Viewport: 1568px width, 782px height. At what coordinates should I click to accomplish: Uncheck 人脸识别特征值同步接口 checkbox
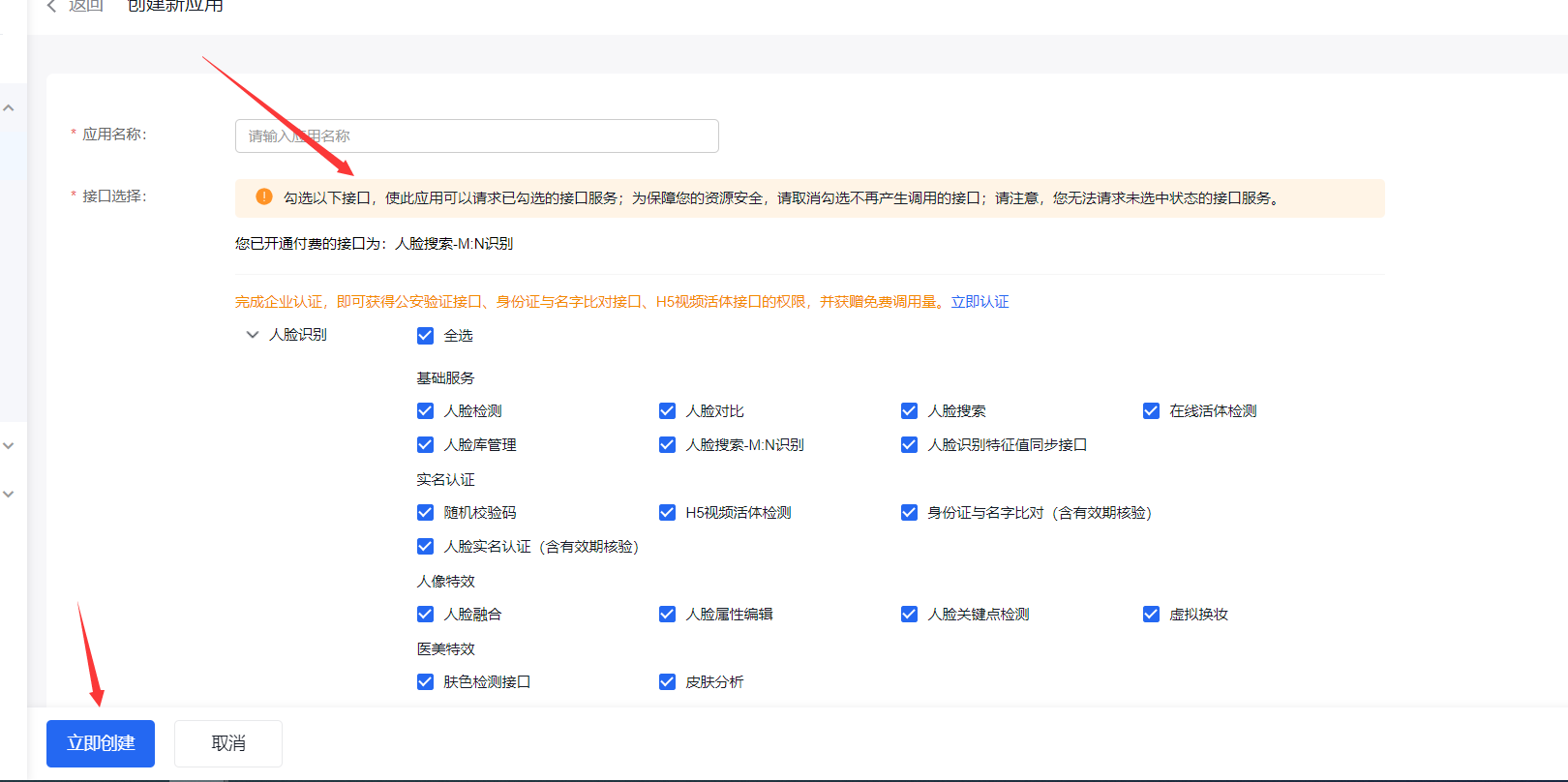point(909,445)
